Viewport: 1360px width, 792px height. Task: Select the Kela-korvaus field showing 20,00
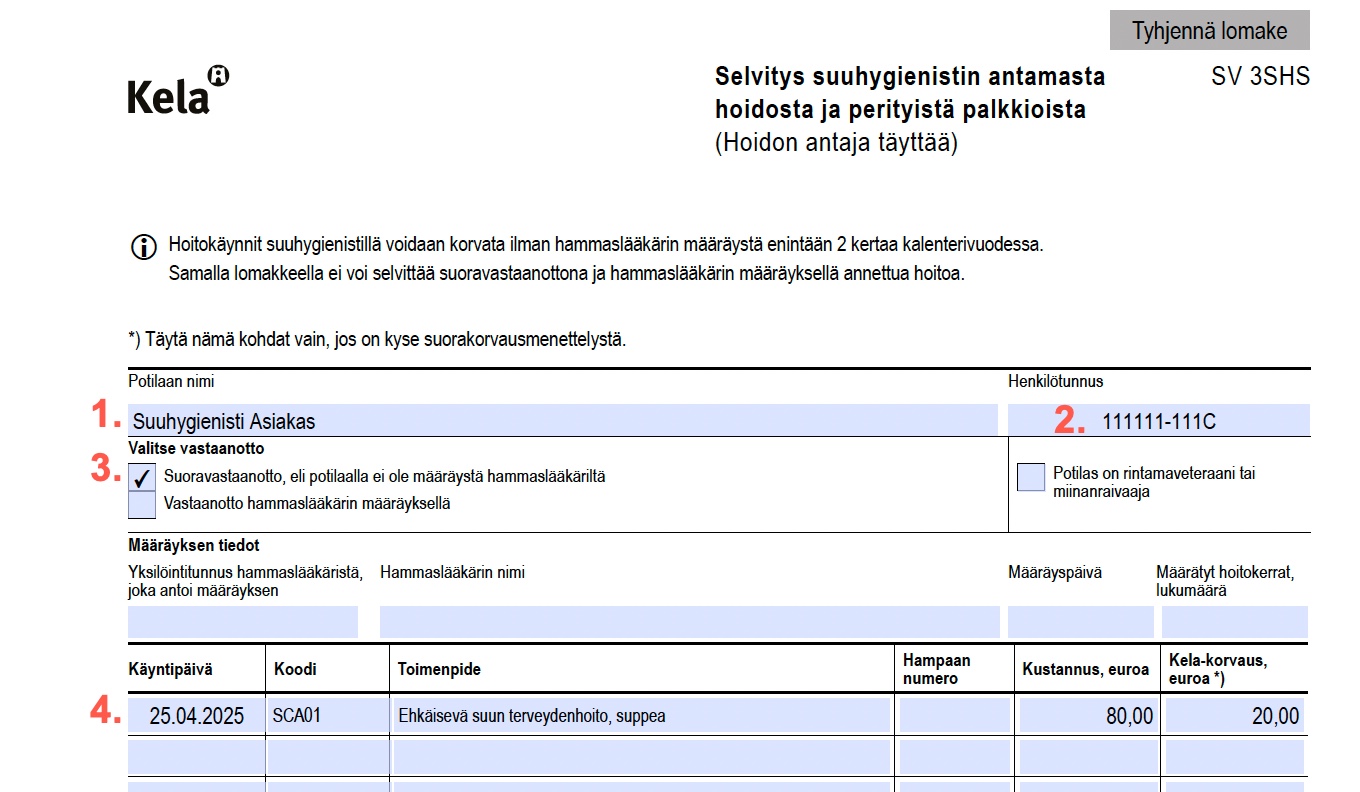[x=1234, y=716]
